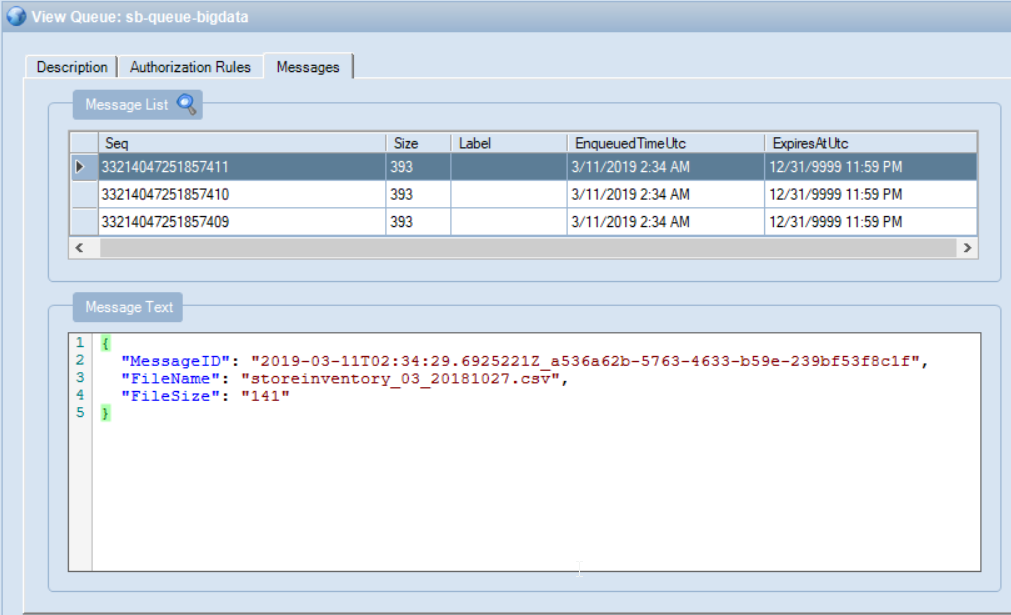The height and width of the screenshot is (615, 1011).
Task: Click the globe icon in View Queue title
Action: click(x=15, y=16)
